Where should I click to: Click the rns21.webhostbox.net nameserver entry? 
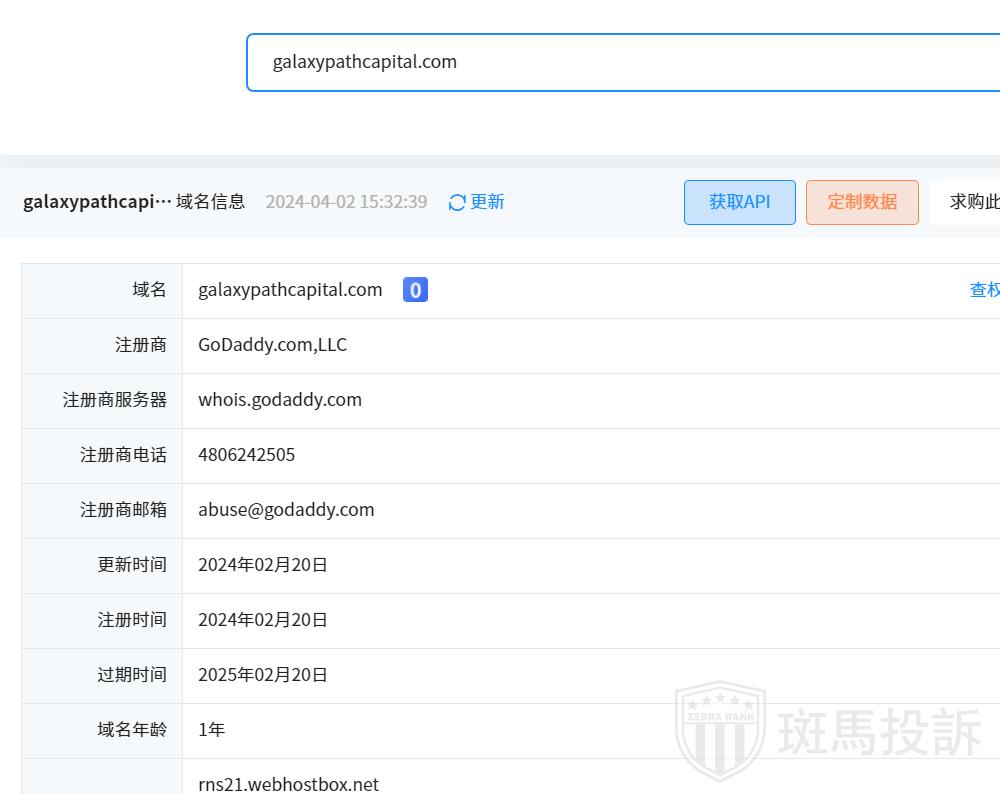coord(288,784)
